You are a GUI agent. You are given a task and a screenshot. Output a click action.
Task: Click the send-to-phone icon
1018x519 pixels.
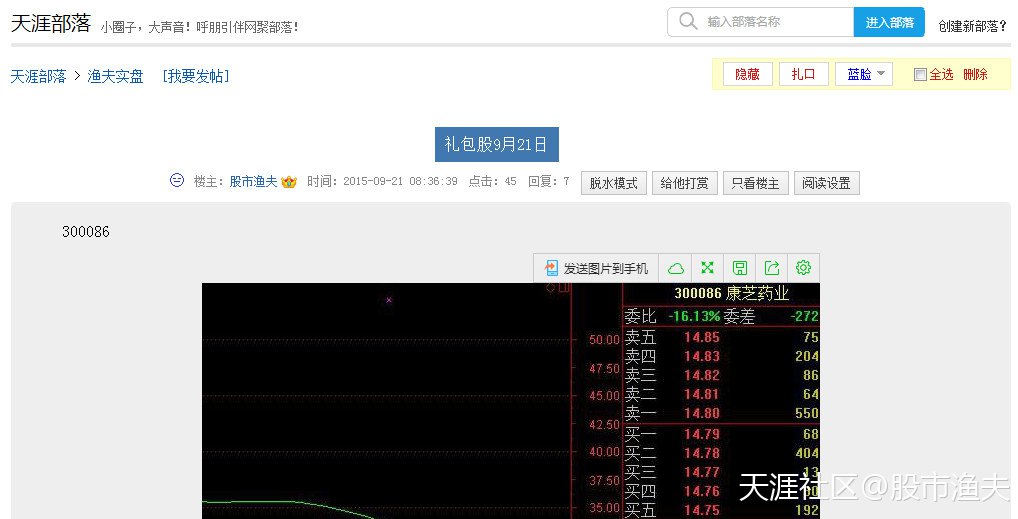coord(551,268)
